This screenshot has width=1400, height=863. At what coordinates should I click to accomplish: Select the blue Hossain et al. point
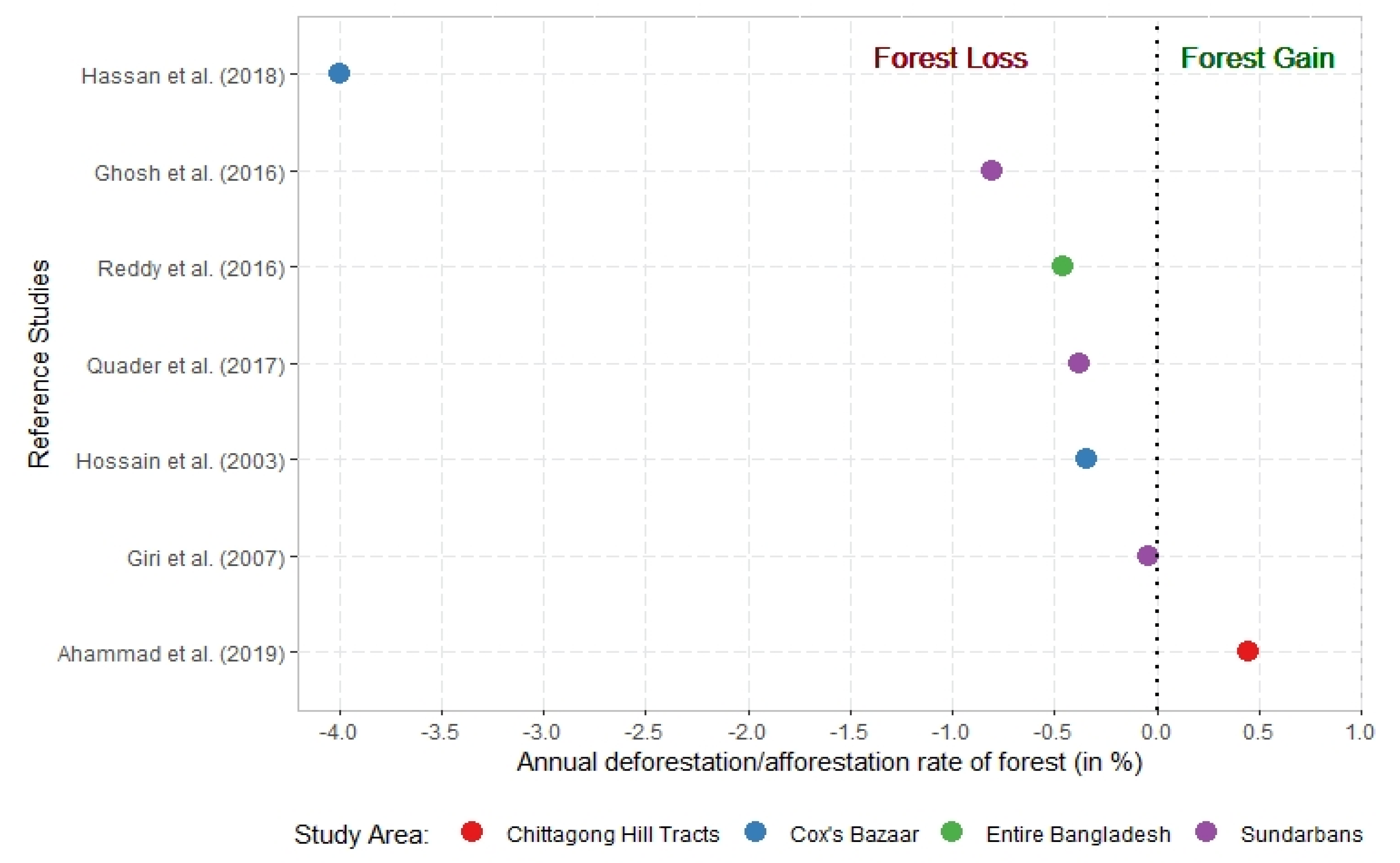(1086, 458)
